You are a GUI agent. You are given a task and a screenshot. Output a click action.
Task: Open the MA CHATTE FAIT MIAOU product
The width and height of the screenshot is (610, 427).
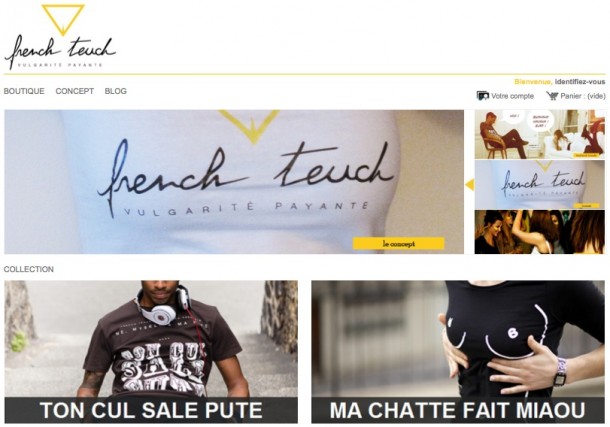pyautogui.click(x=458, y=352)
